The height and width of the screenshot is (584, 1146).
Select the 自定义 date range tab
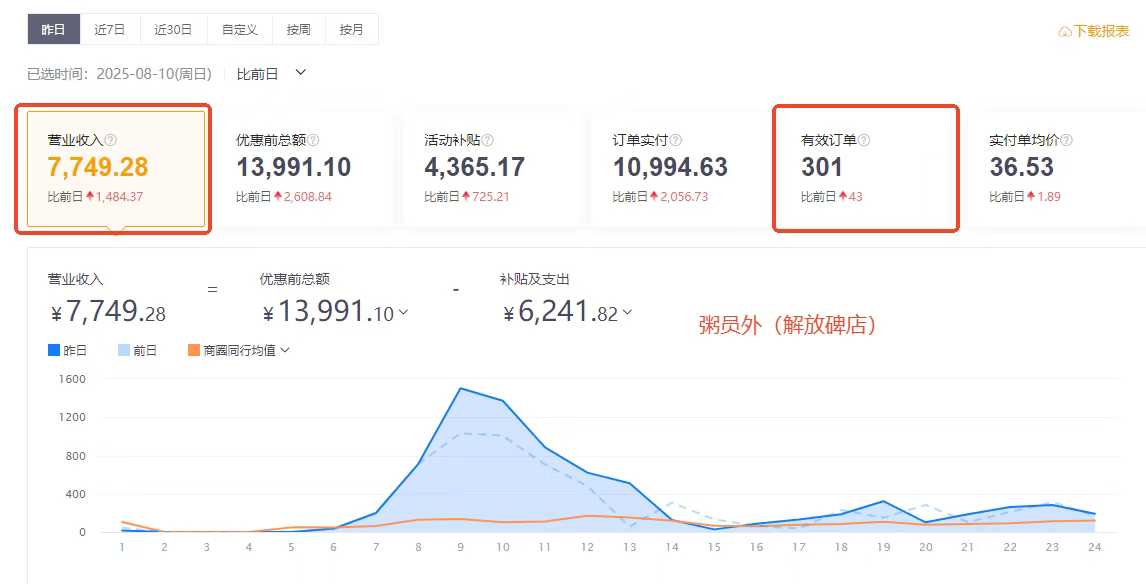coord(240,30)
